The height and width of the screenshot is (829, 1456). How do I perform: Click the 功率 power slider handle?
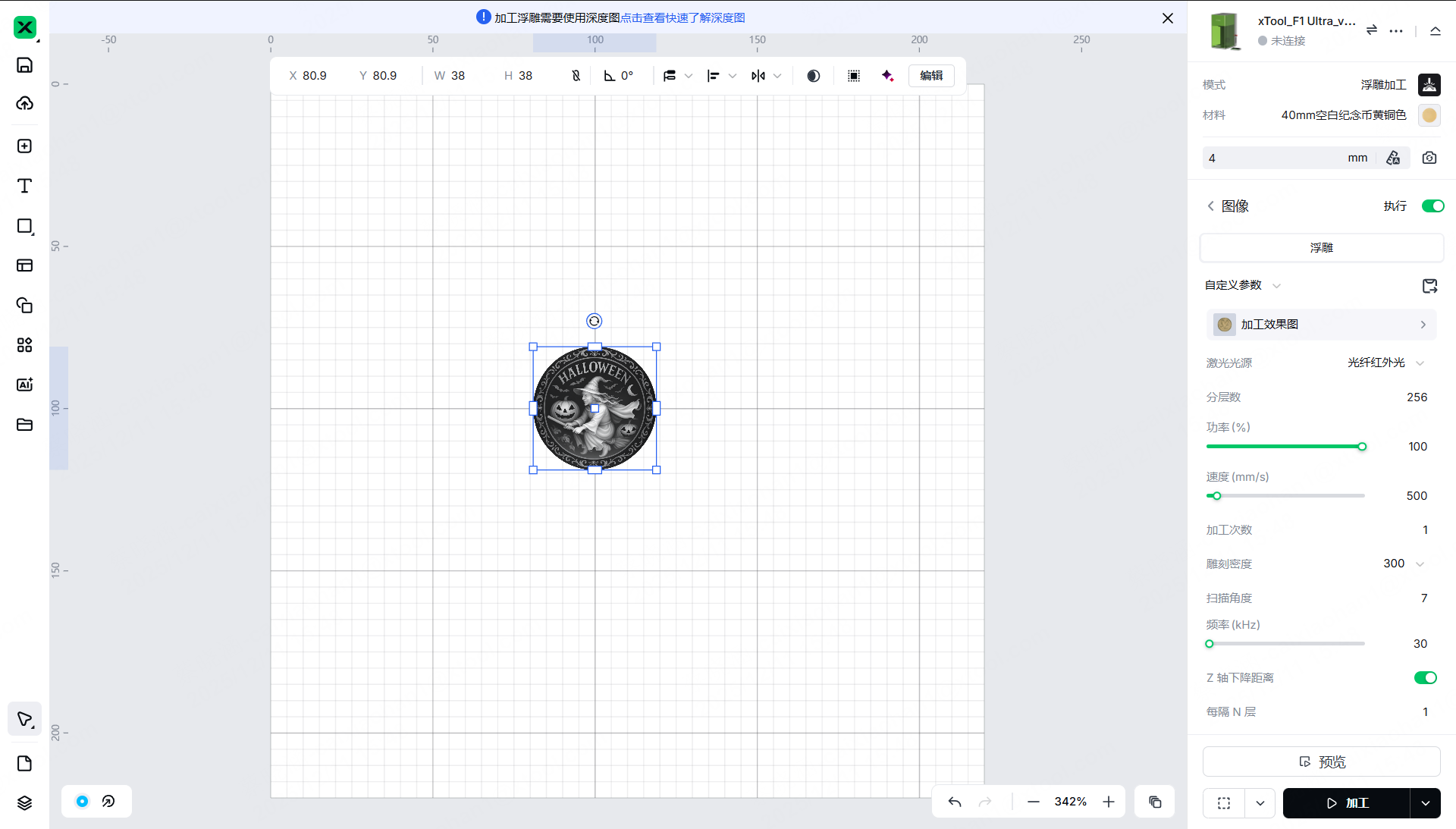pyautogui.click(x=1362, y=447)
